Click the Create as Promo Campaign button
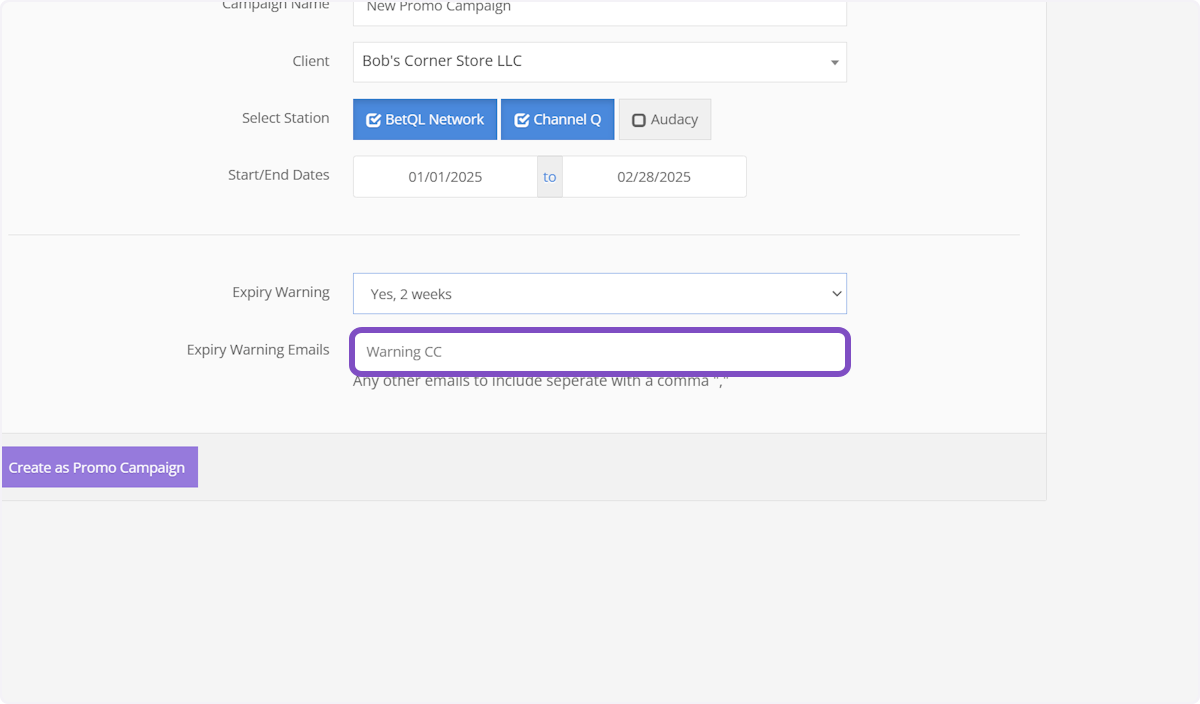The image size is (1200, 704). tap(99, 467)
